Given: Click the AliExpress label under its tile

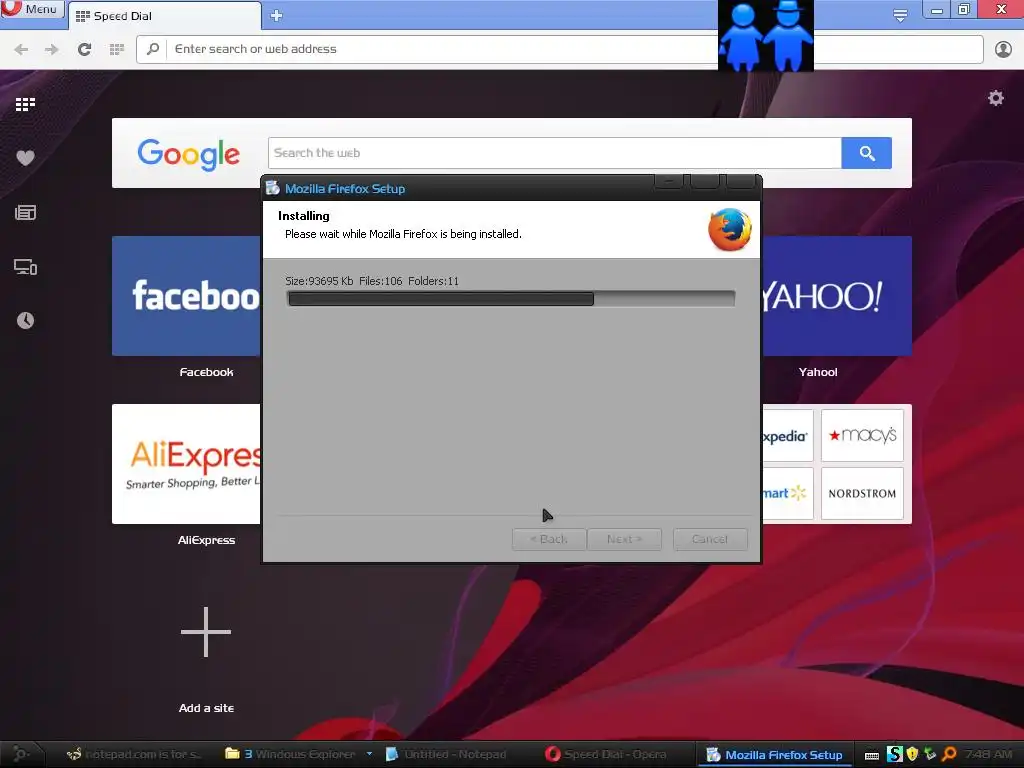Looking at the screenshot, I should point(206,540).
